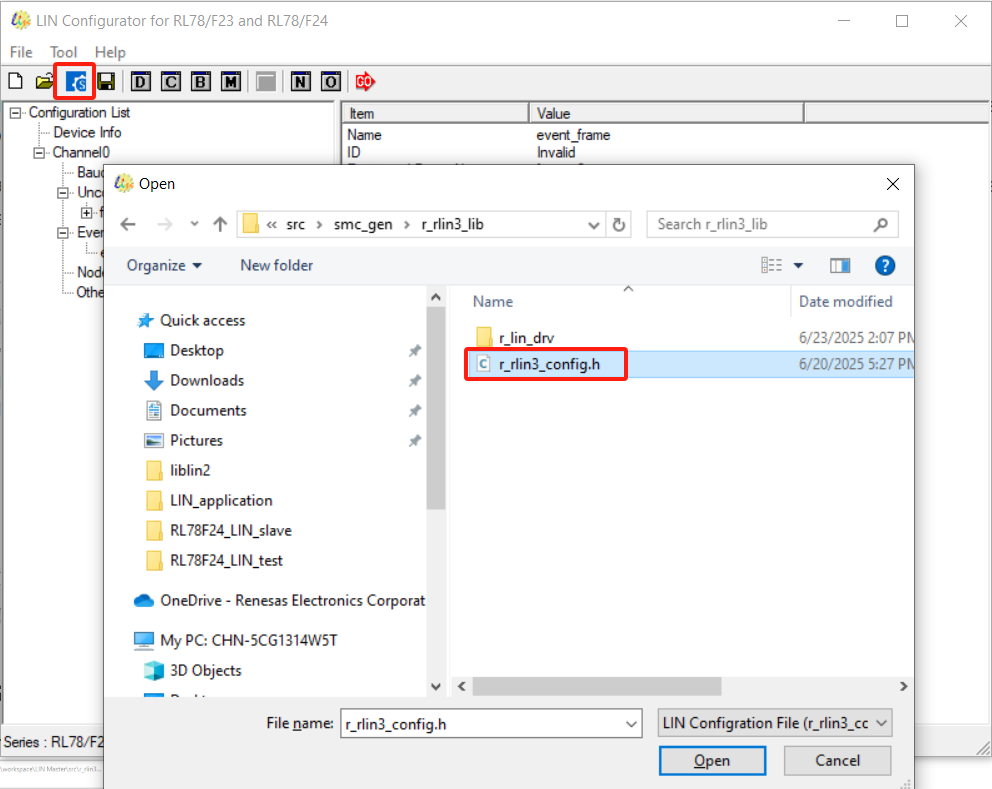Click the 'D' toolbar icon
This screenshot has width=992, height=789.
(x=141, y=82)
